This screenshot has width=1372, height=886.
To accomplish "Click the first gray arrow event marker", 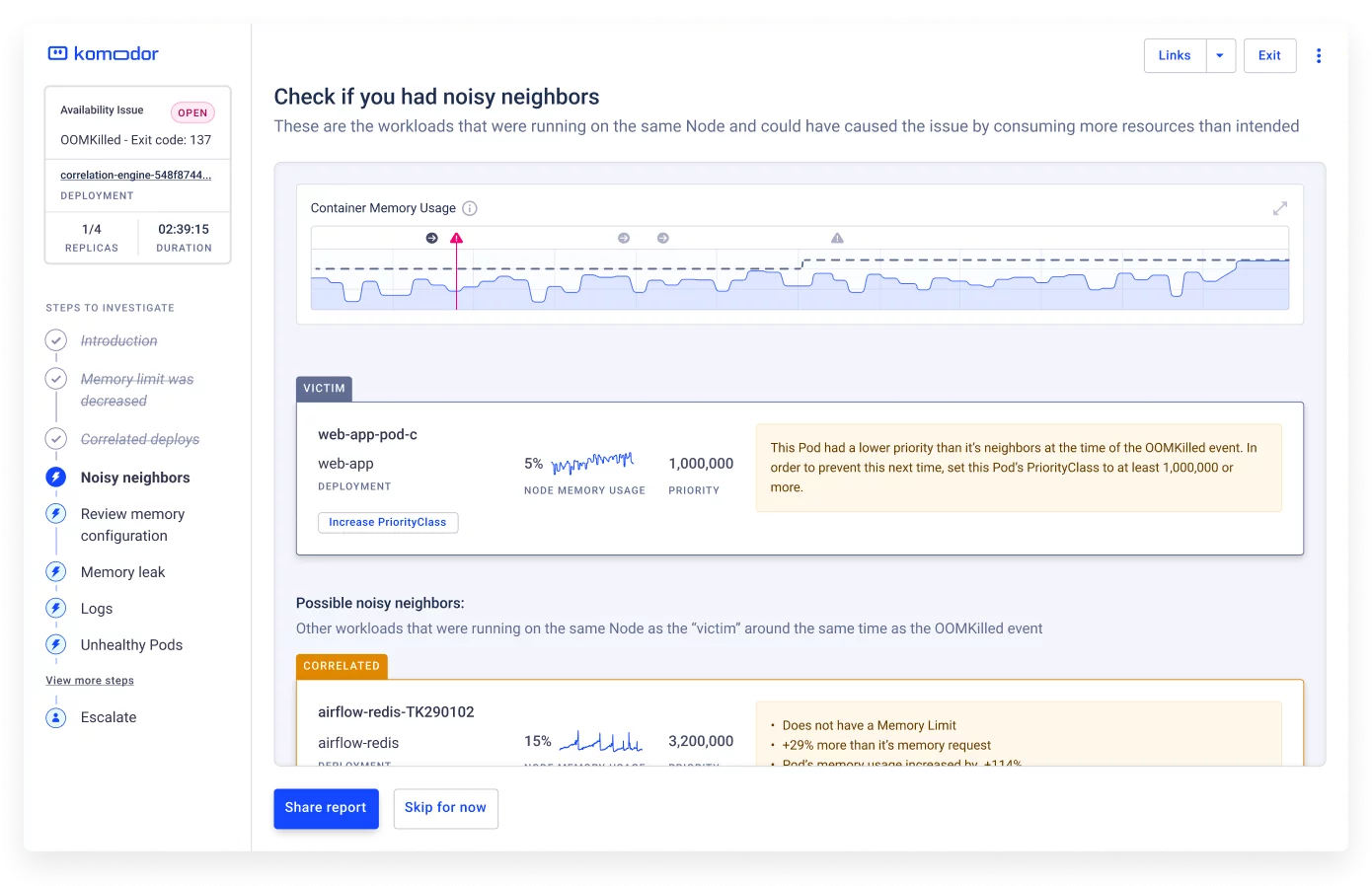I will click(624, 238).
